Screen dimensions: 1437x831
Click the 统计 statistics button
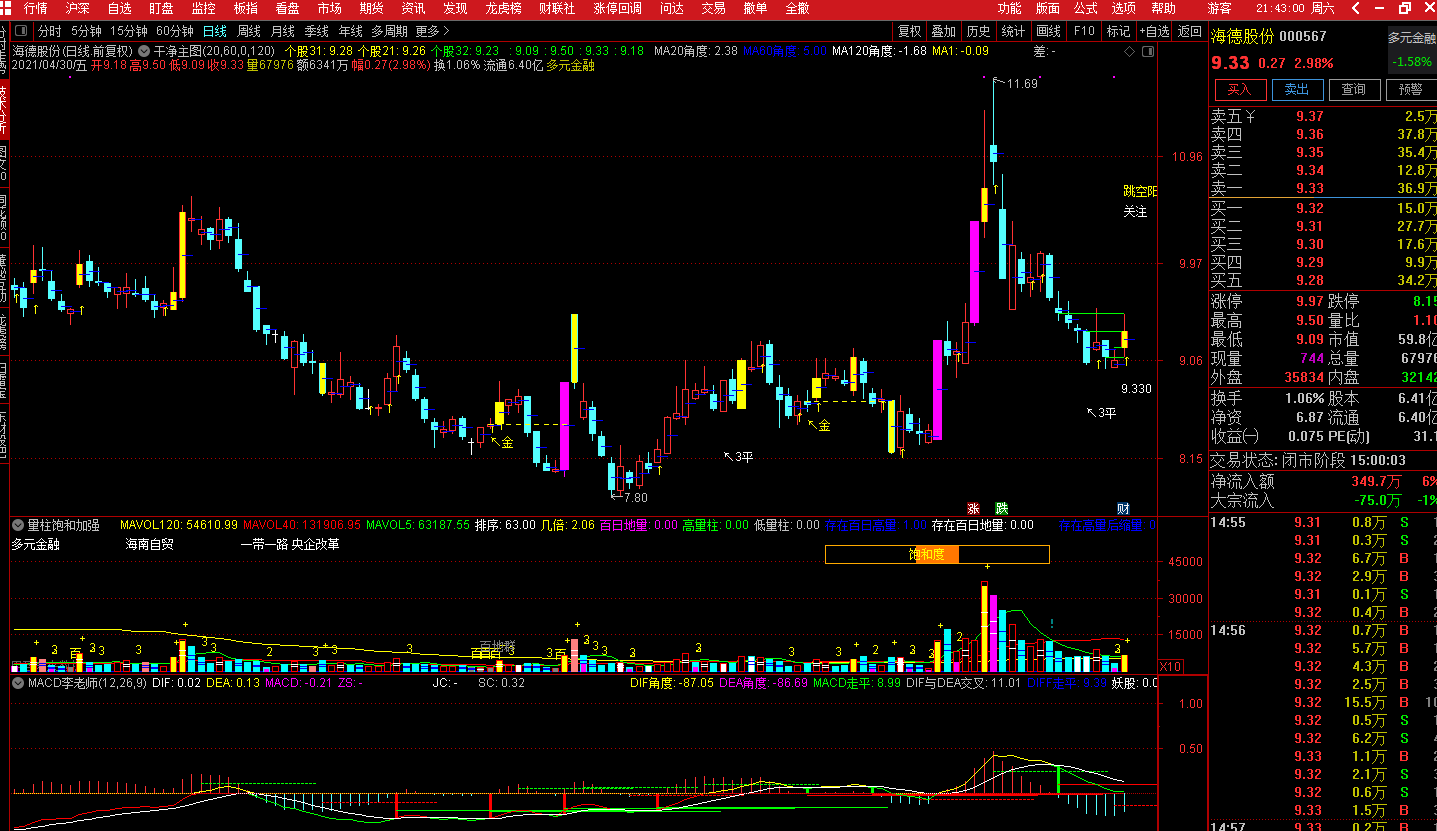click(1013, 31)
